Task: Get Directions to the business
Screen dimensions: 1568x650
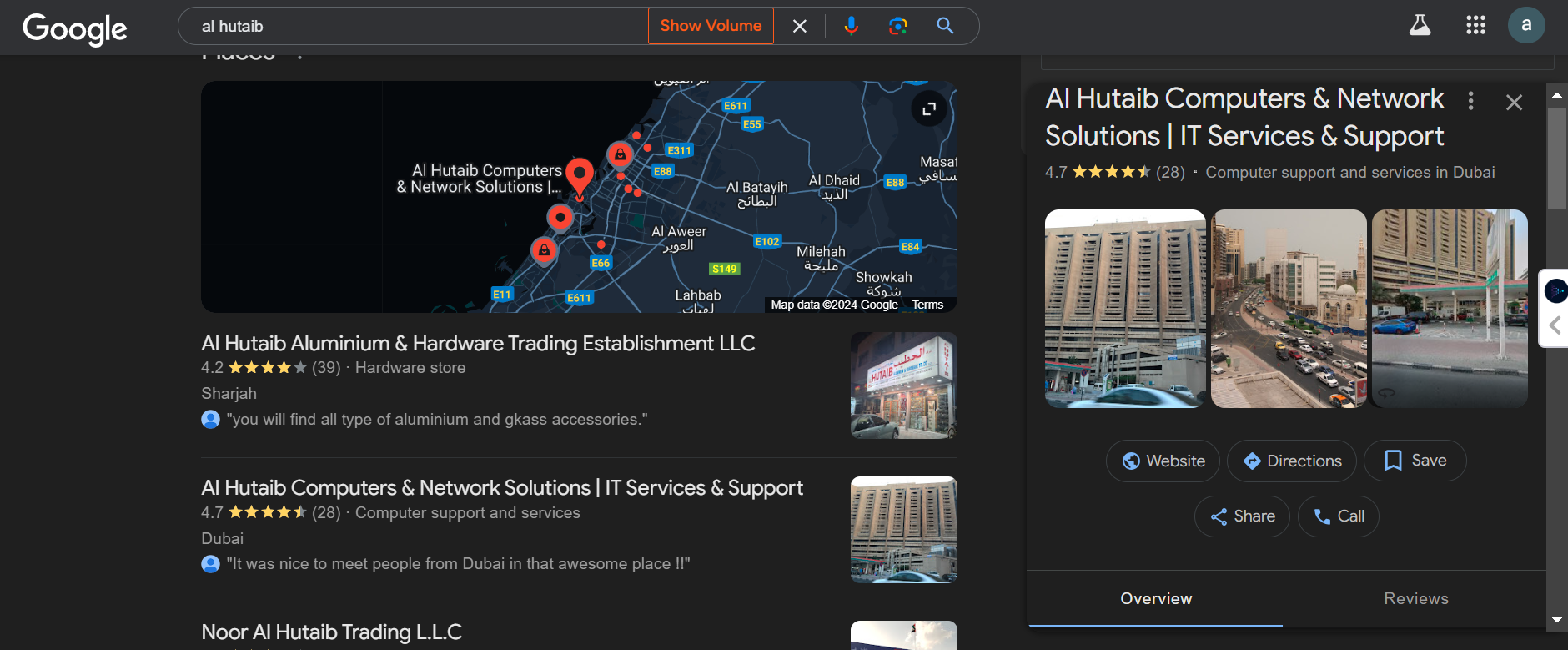Action: [x=1291, y=461]
